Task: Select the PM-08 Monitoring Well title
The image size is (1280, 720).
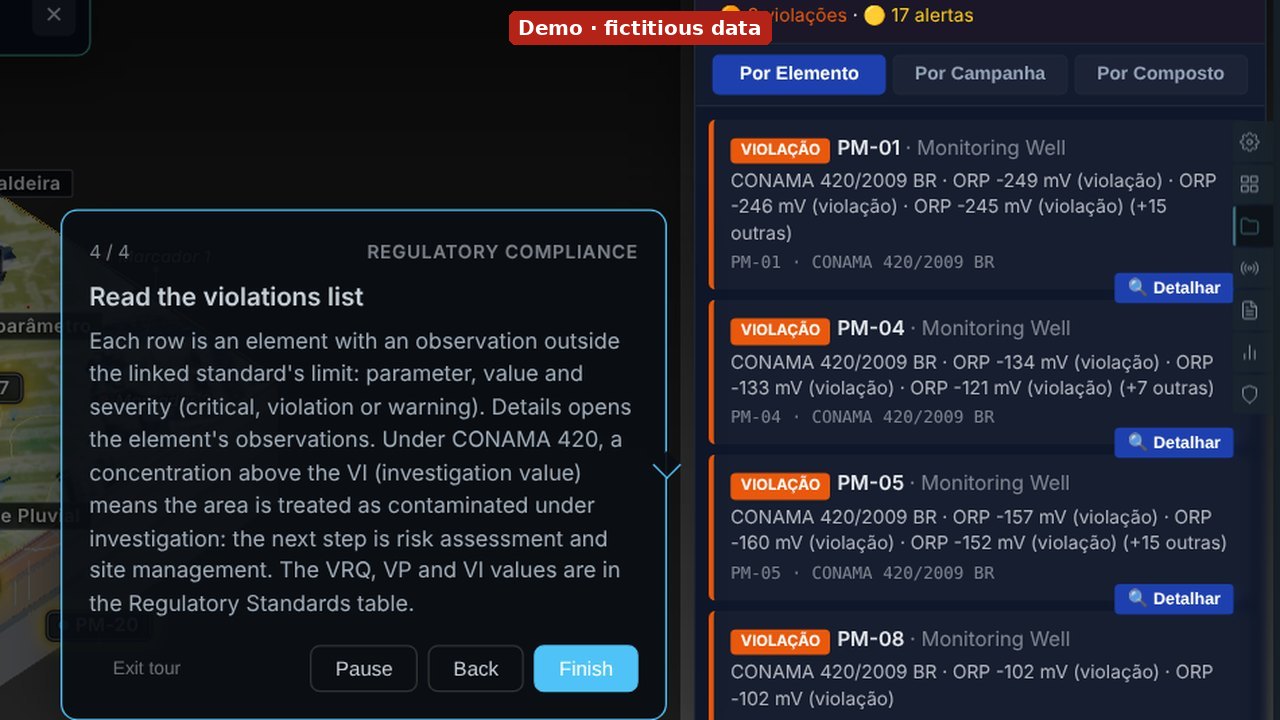Action: 954,639
